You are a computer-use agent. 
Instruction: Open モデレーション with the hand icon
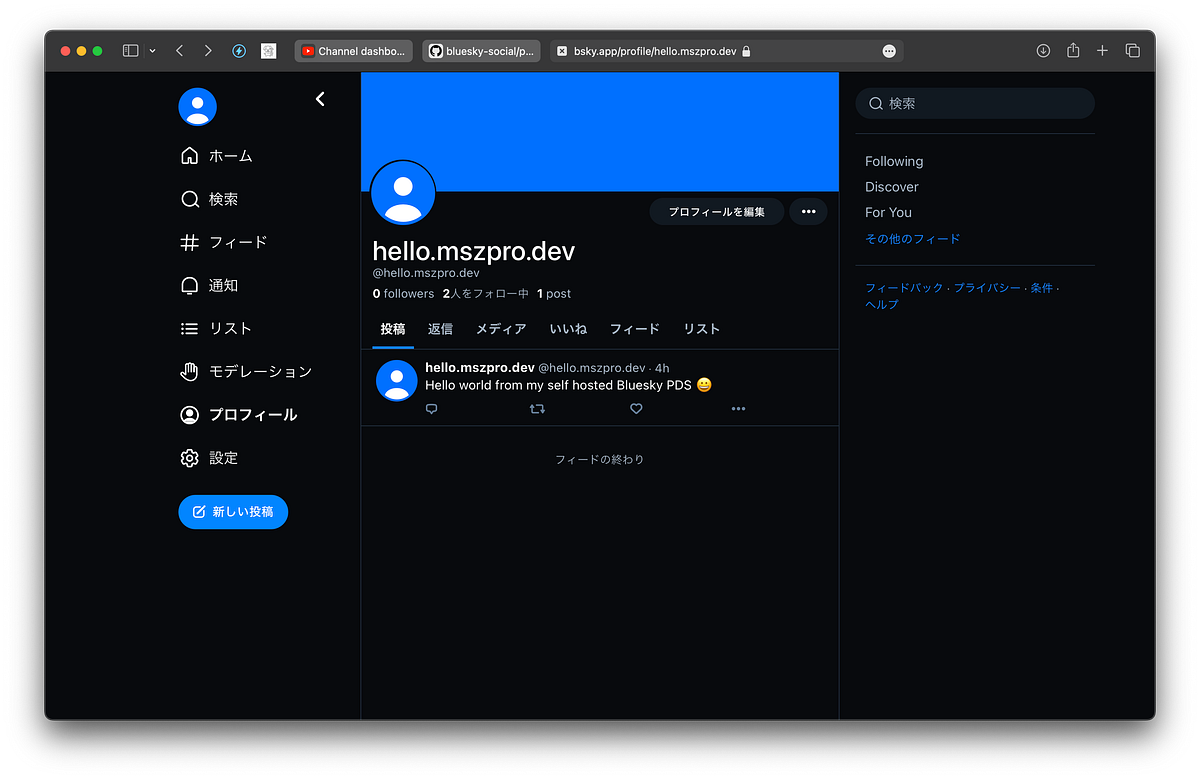pyautogui.click(x=189, y=371)
